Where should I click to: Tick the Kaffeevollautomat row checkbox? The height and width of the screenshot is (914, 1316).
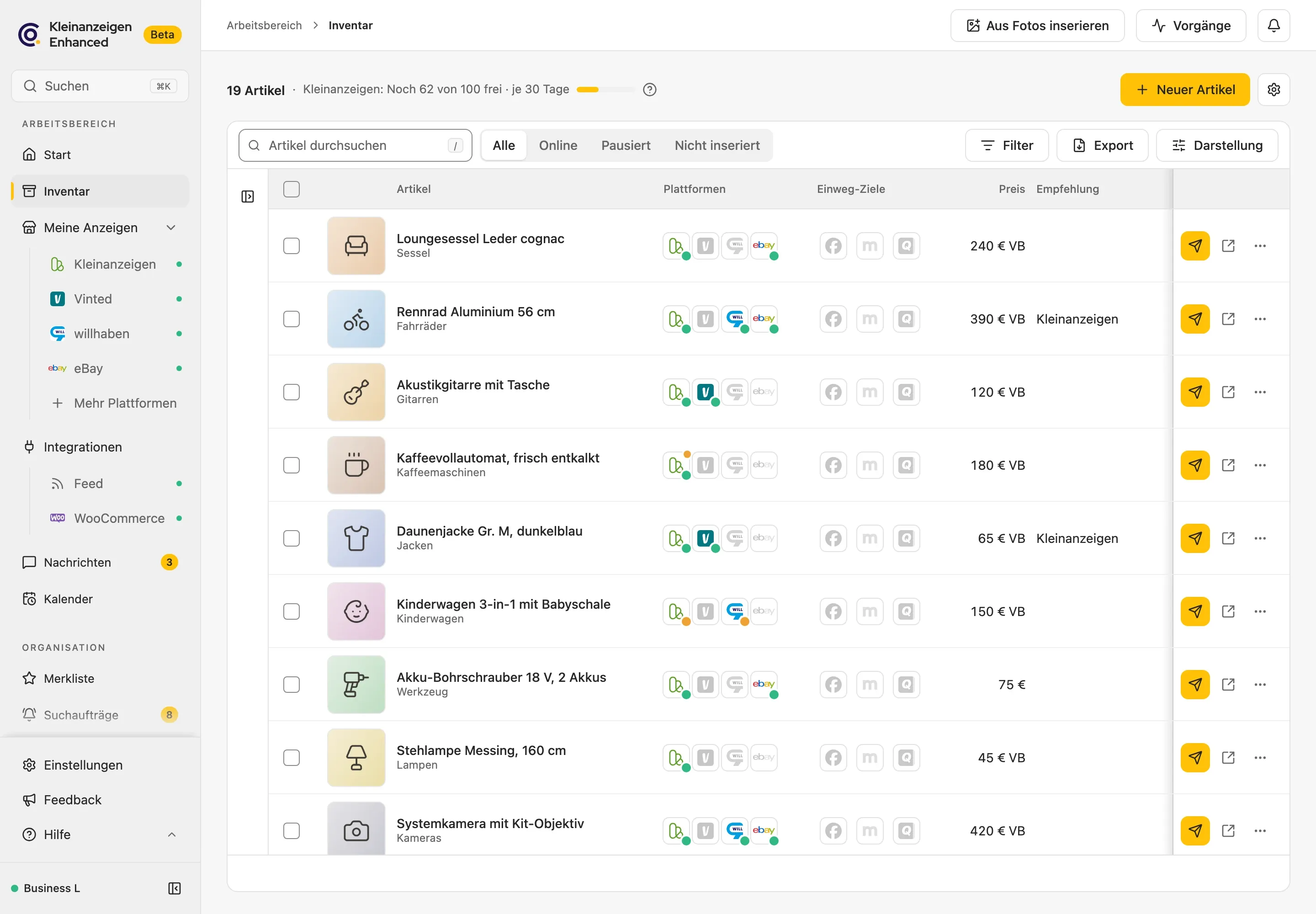pyautogui.click(x=292, y=465)
